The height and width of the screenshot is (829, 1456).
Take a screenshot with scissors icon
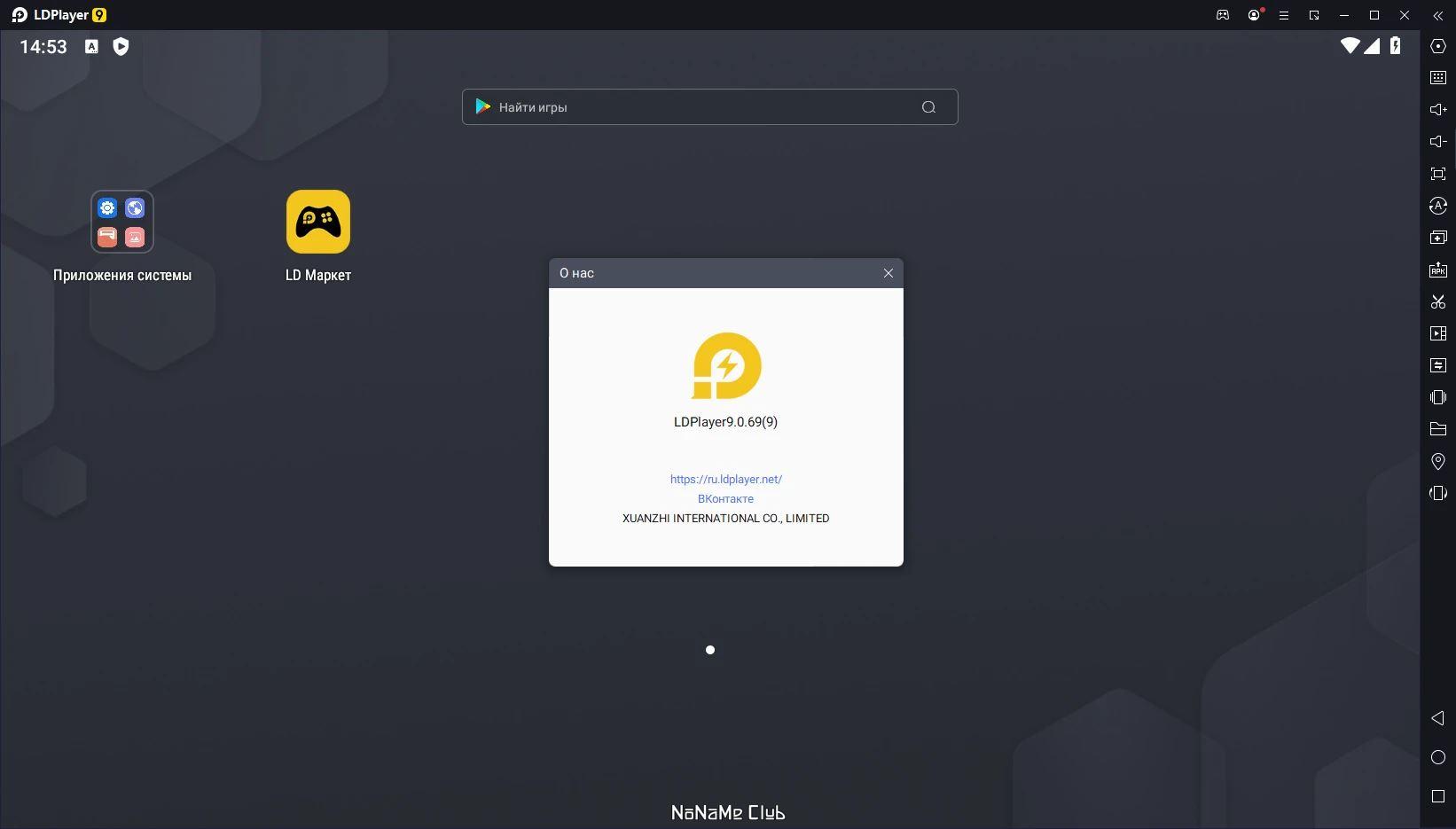click(1438, 301)
